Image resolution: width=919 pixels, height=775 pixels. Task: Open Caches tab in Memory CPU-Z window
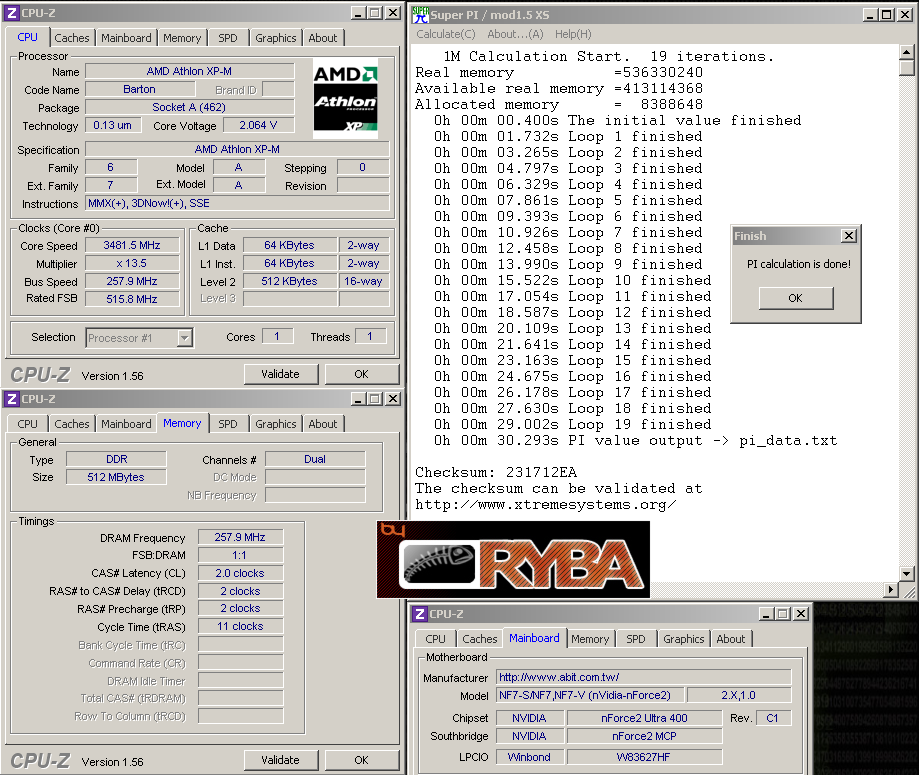pyautogui.click(x=72, y=424)
